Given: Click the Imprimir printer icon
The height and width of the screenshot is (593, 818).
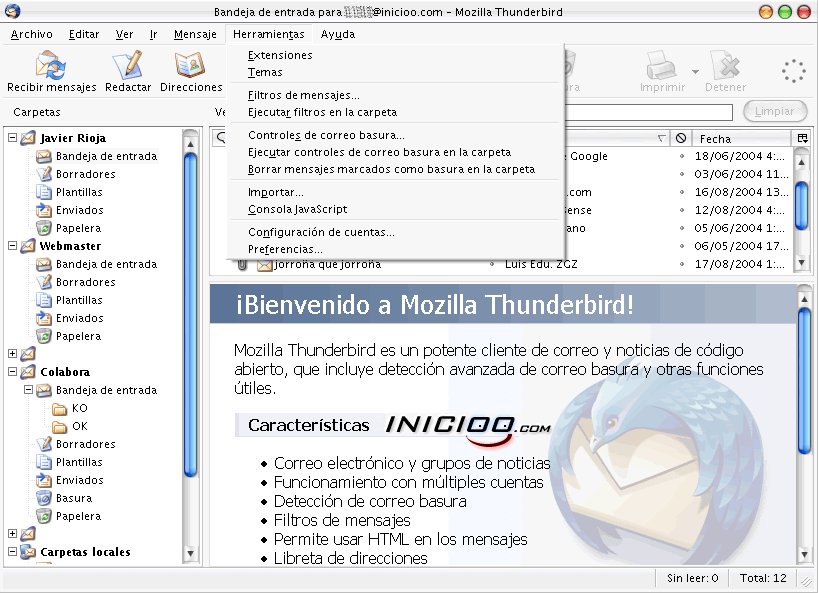Looking at the screenshot, I should coord(661,66).
